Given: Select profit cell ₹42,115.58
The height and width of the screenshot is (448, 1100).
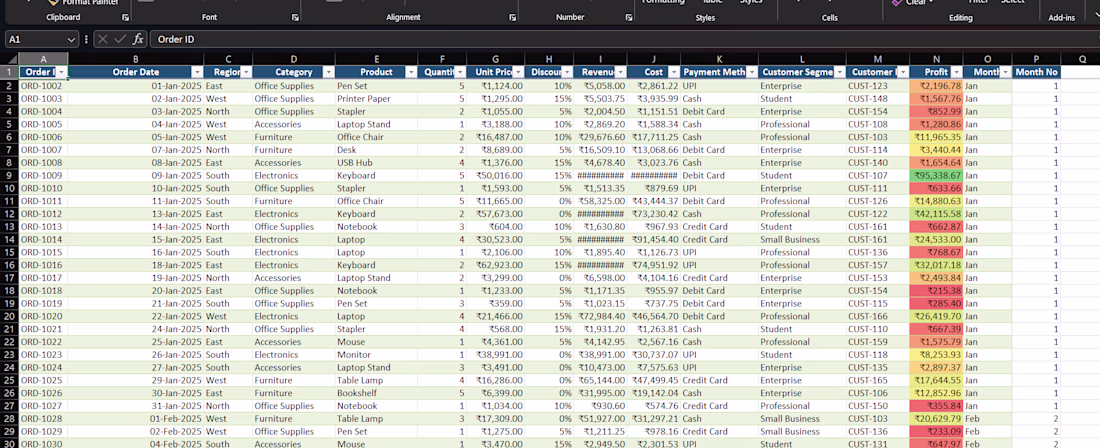Looking at the screenshot, I should click(x=937, y=214).
